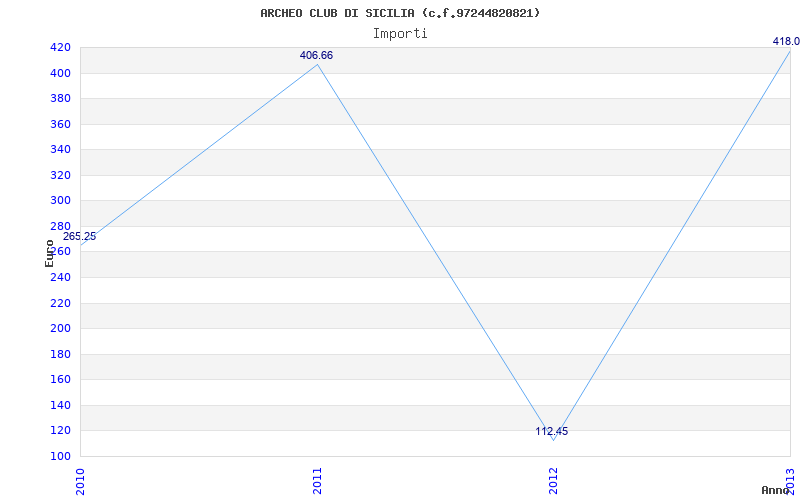The height and width of the screenshot is (500, 800).
Task: Click the 265.25 data label
Action: point(79,237)
